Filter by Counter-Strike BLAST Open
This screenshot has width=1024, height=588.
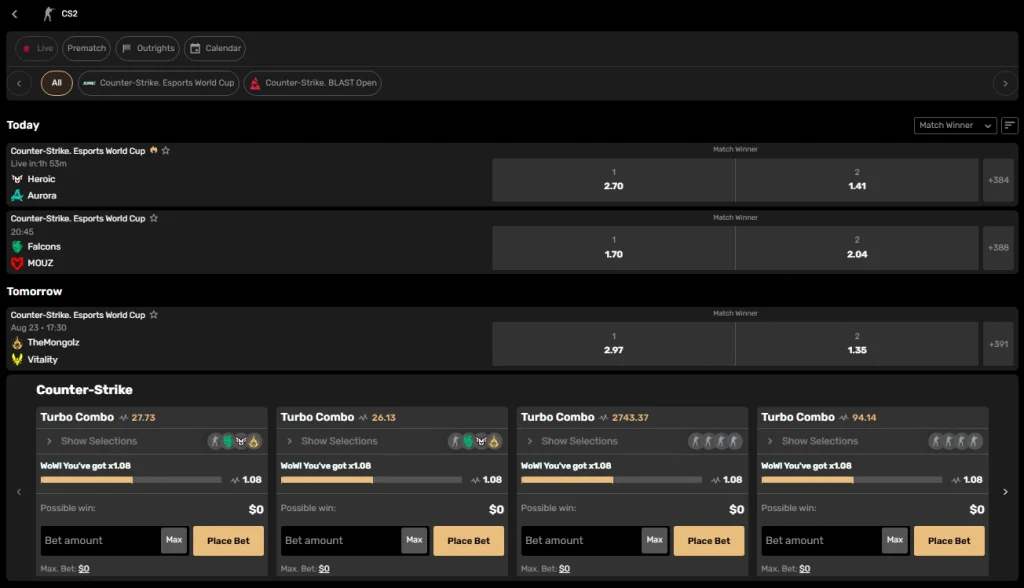[x=313, y=83]
